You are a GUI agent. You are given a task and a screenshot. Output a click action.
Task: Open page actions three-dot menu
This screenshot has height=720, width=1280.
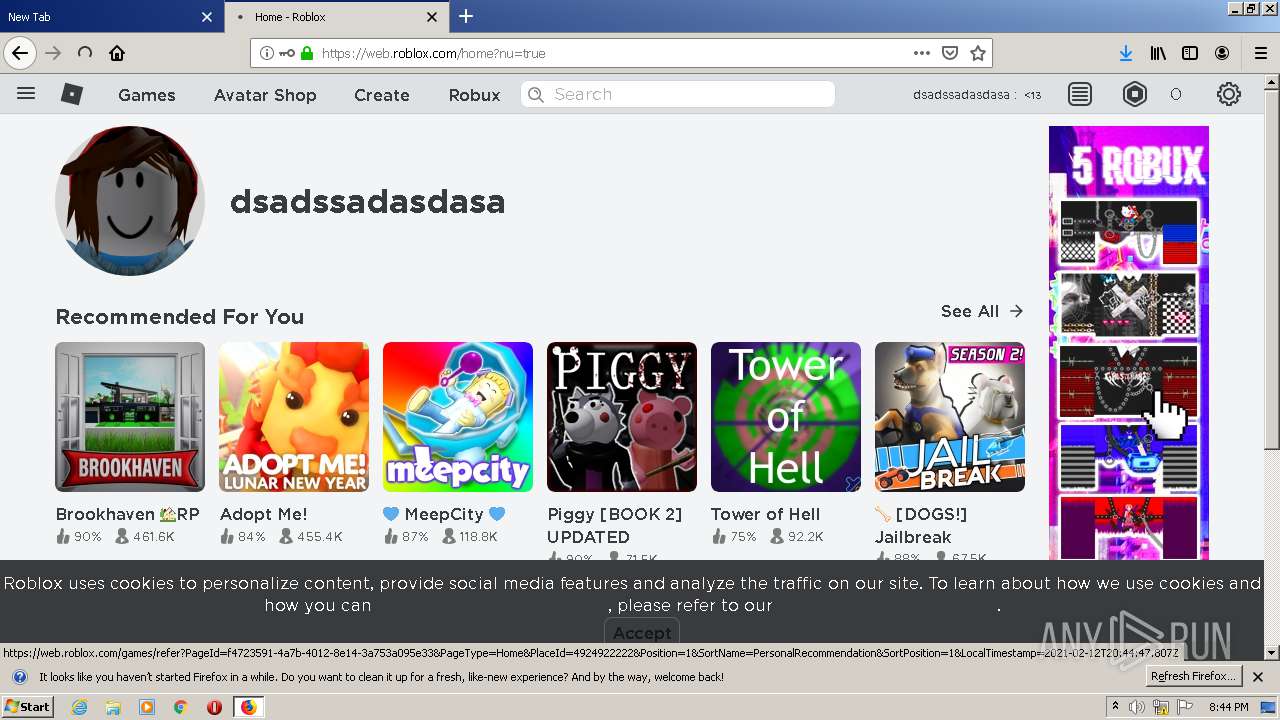click(922, 53)
